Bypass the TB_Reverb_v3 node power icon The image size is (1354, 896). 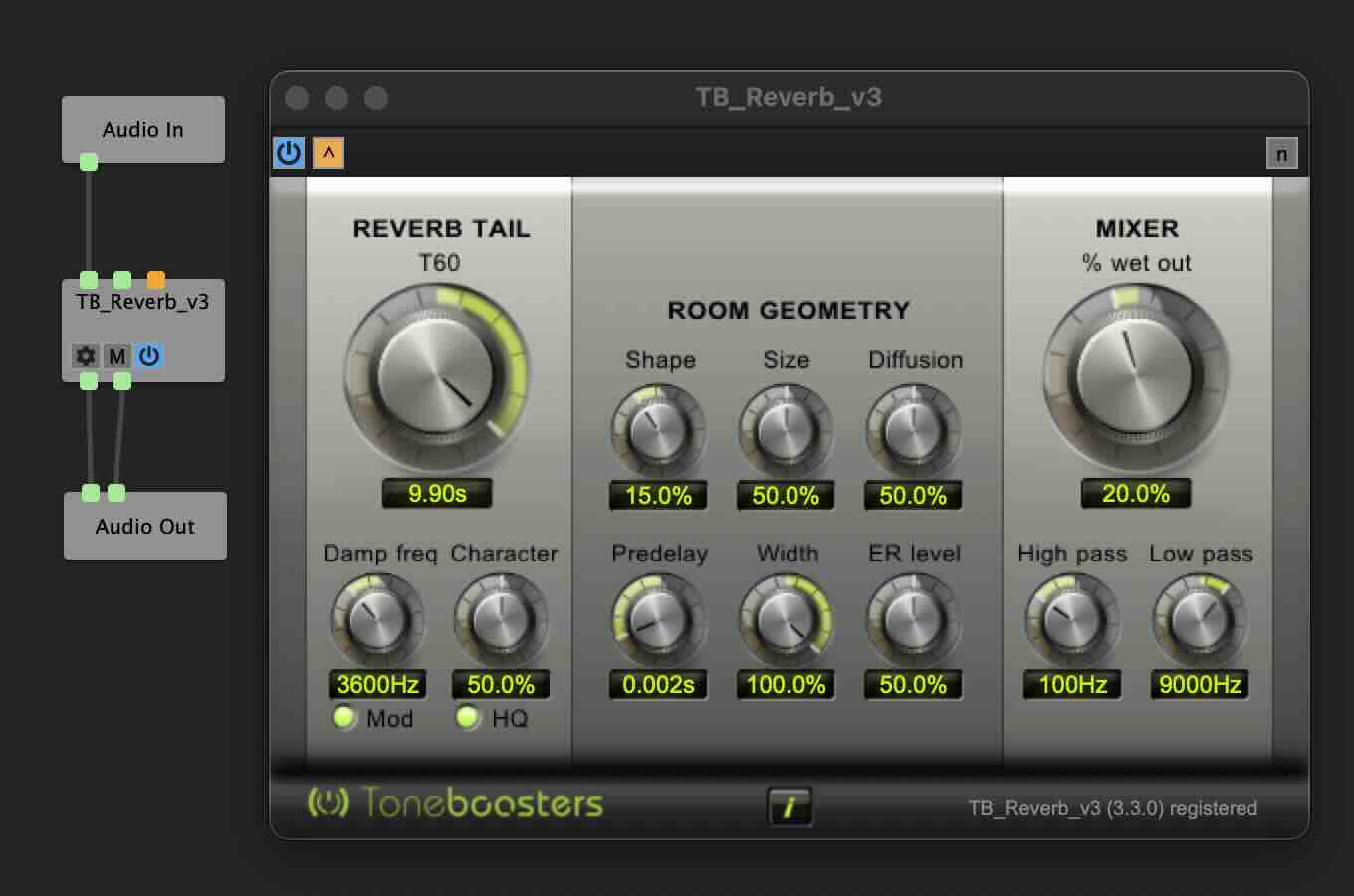point(149,355)
